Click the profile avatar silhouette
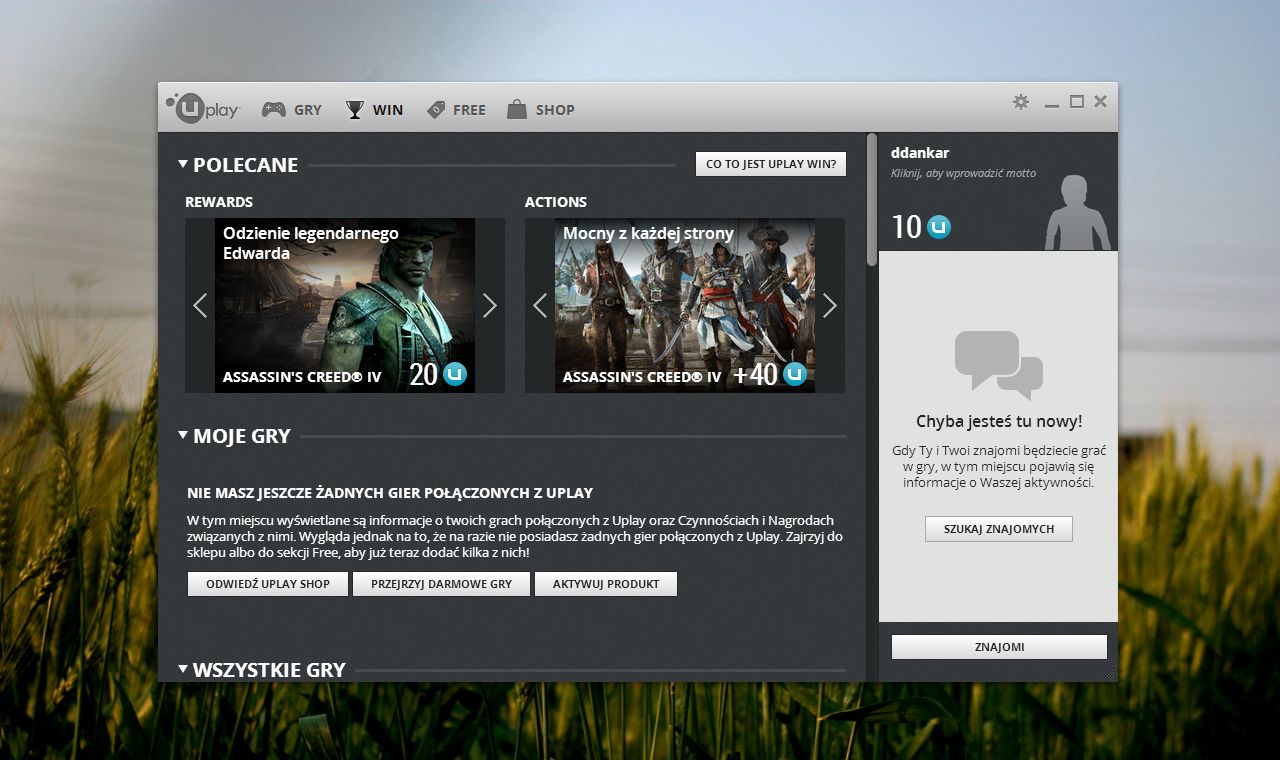 tap(1078, 212)
